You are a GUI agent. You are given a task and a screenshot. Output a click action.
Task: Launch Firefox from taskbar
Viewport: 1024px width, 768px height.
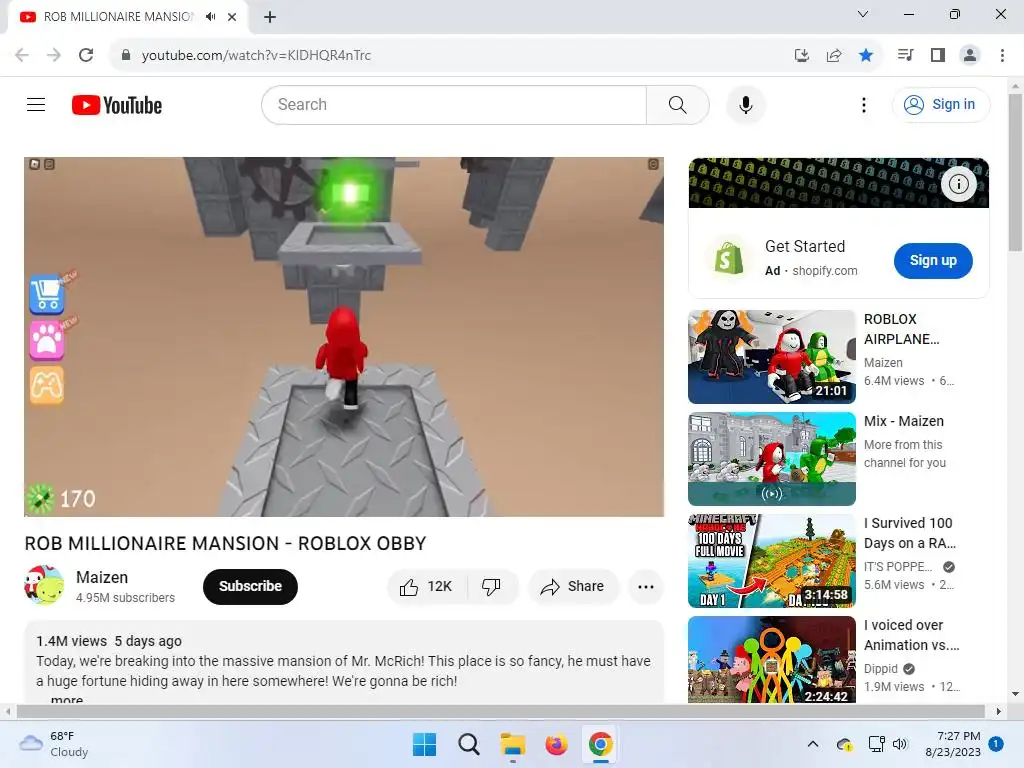tap(556, 744)
